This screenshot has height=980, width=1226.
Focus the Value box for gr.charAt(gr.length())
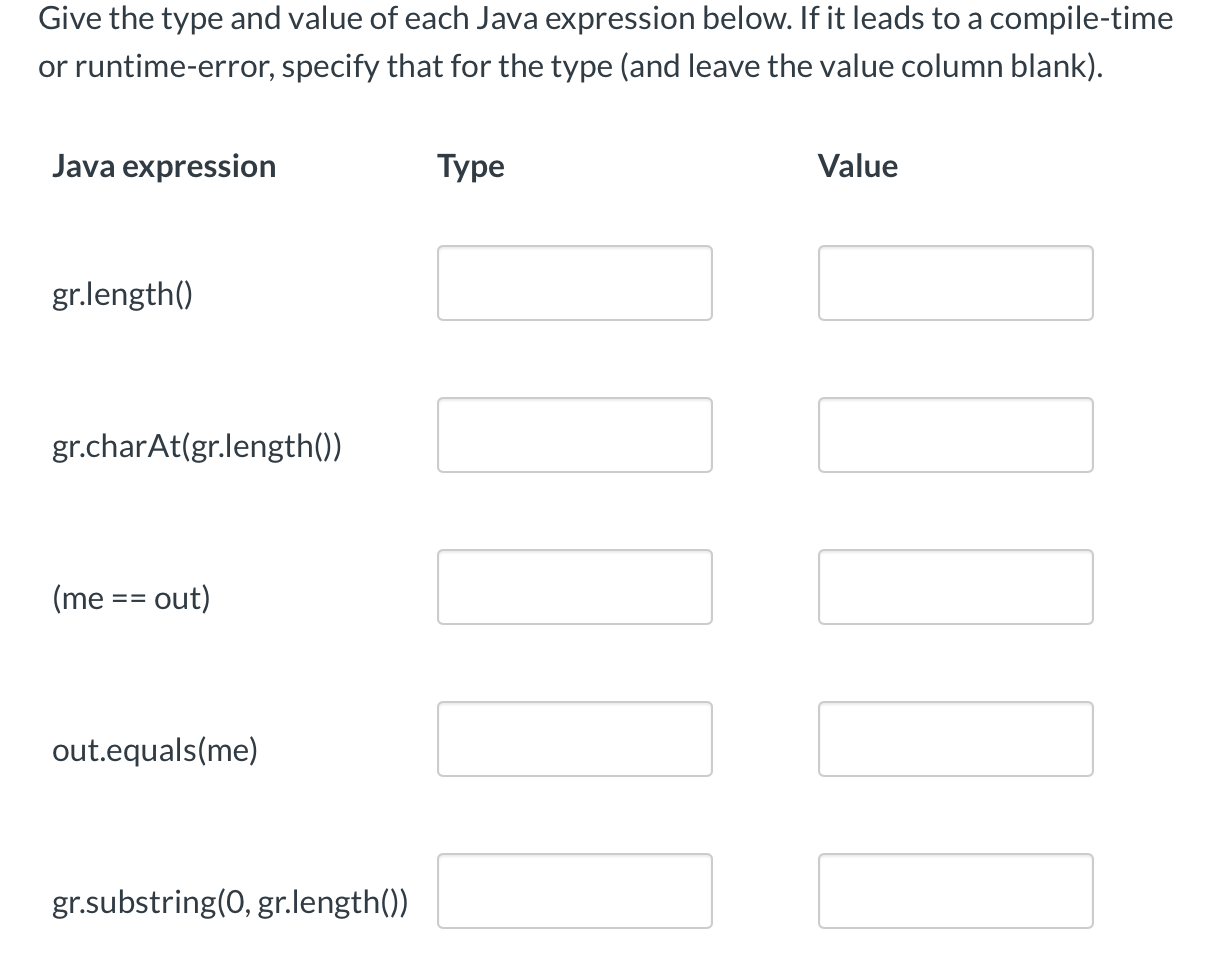(956, 435)
